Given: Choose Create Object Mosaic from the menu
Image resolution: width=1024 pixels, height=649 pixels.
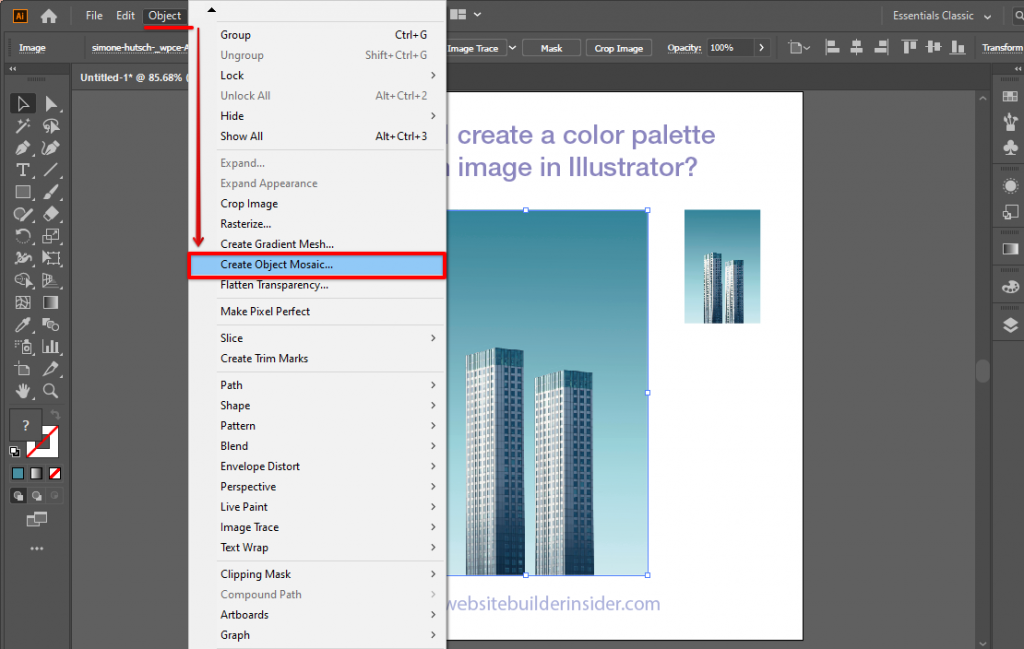Looking at the screenshot, I should click(277, 265).
